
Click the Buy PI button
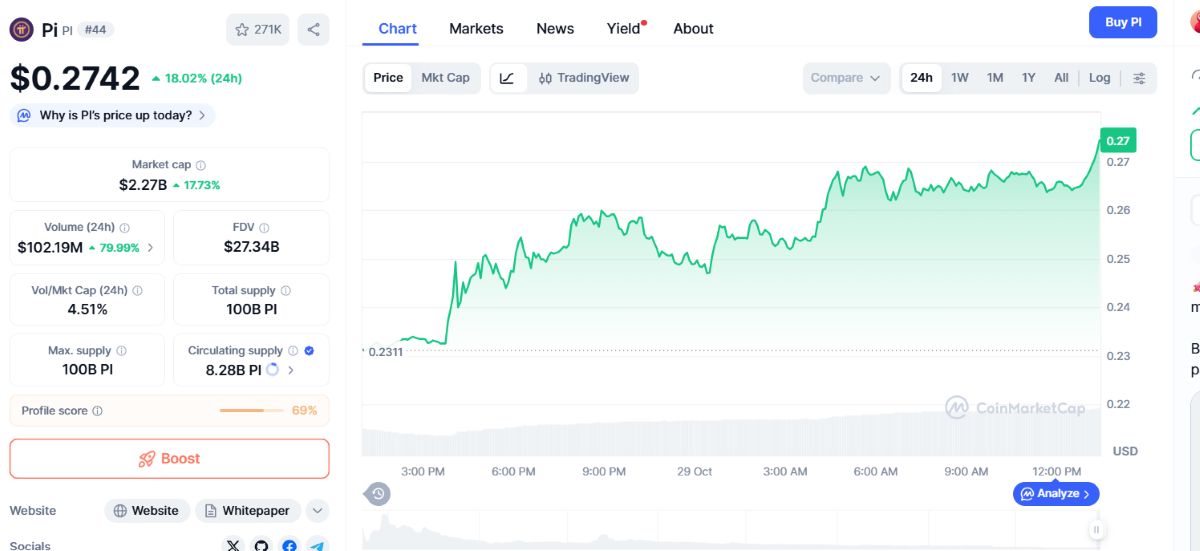tap(1123, 22)
